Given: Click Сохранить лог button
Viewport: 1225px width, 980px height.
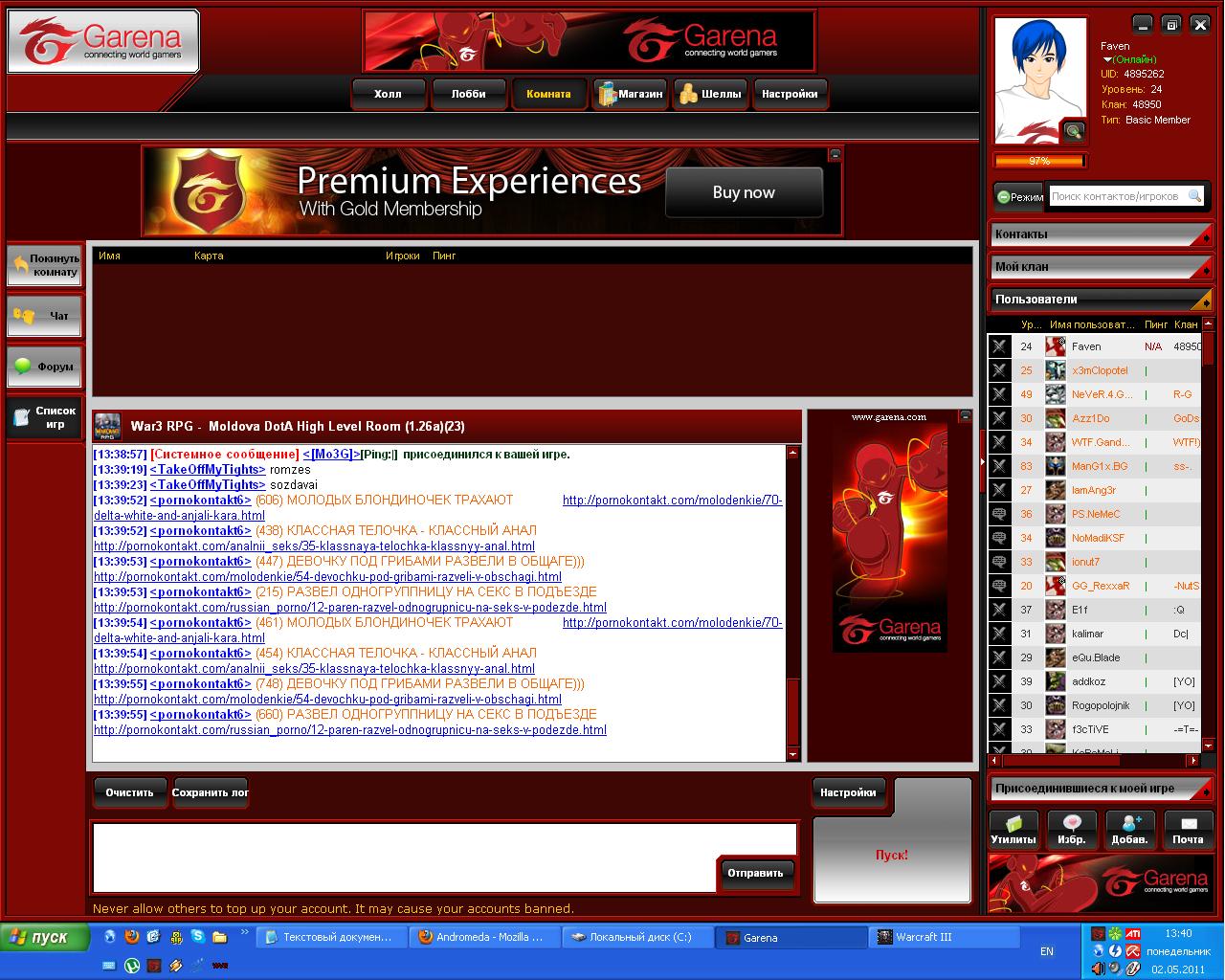Looking at the screenshot, I should [210, 792].
